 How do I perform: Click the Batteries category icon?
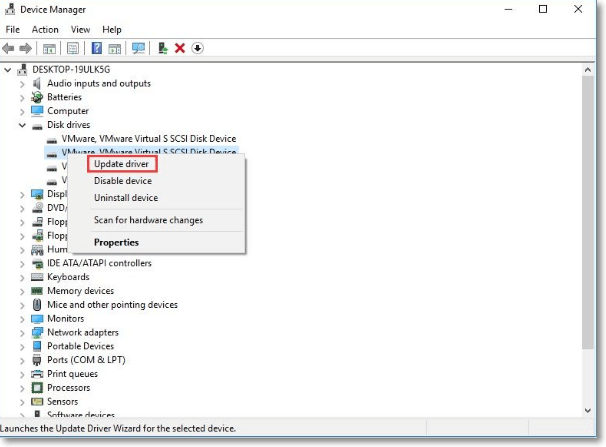click(37, 97)
